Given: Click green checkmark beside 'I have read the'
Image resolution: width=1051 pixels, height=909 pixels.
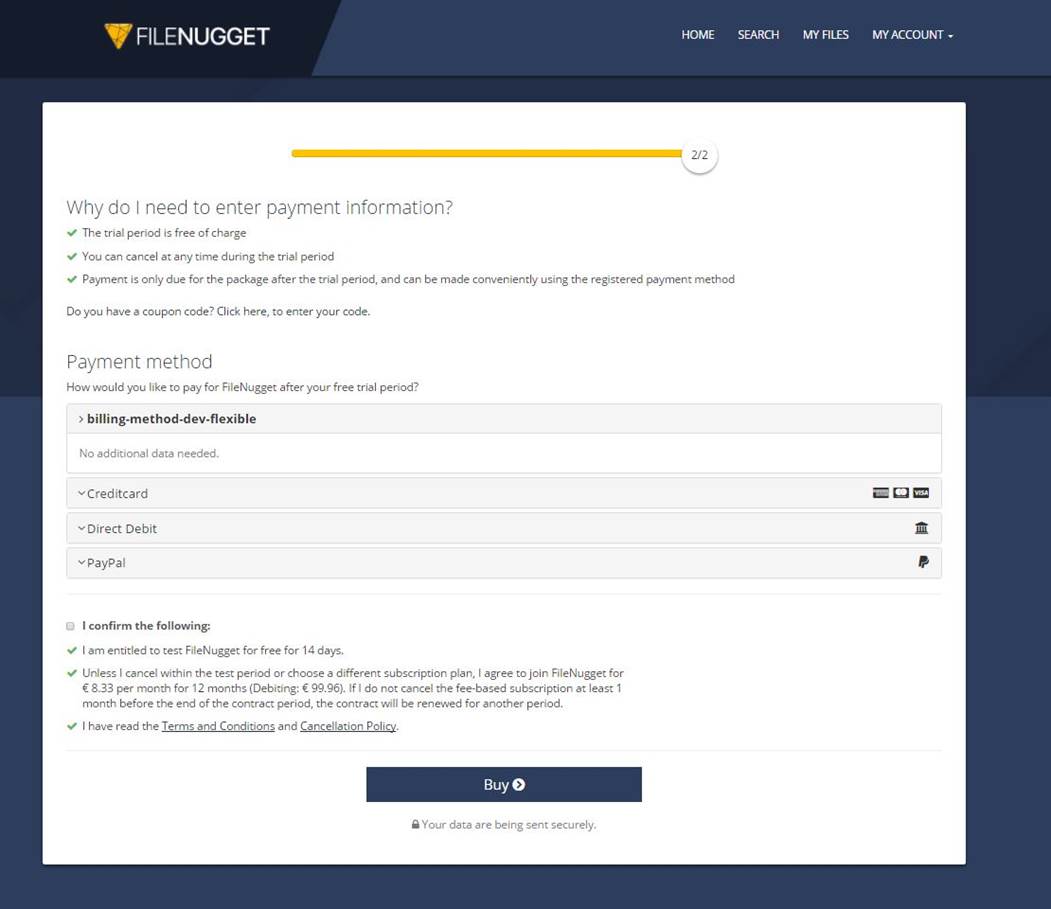Looking at the screenshot, I should click(72, 726).
